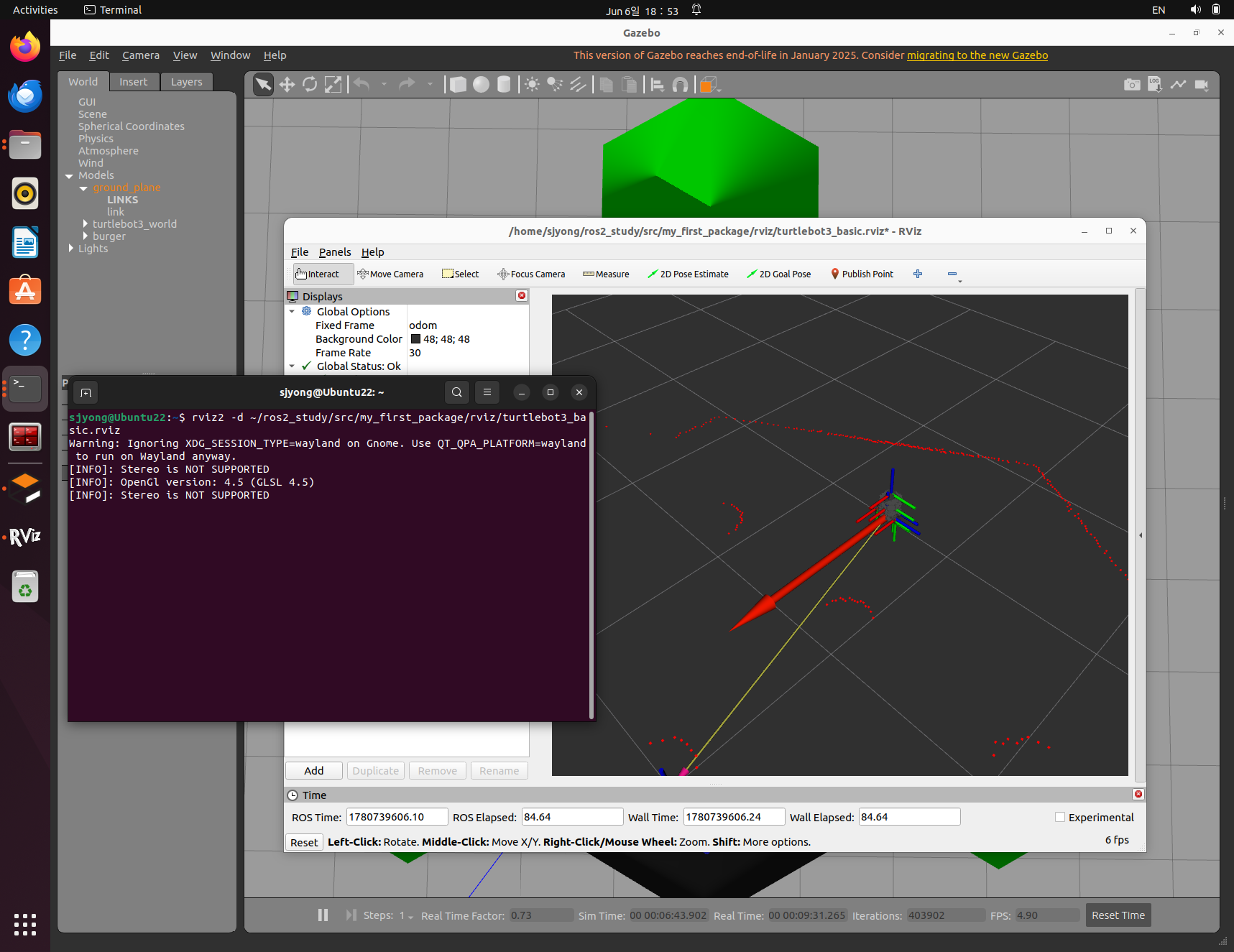Activate the Translate mode tool in Gazebo
The width and height of the screenshot is (1234, 952).
(x=287, y=85)
